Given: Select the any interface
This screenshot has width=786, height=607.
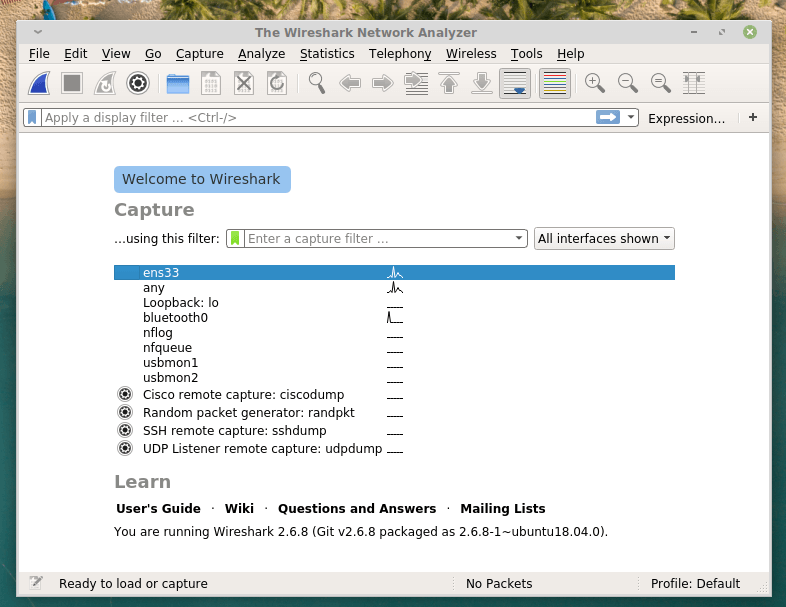Looking at the screenshot, I should [x=394, y=288].
